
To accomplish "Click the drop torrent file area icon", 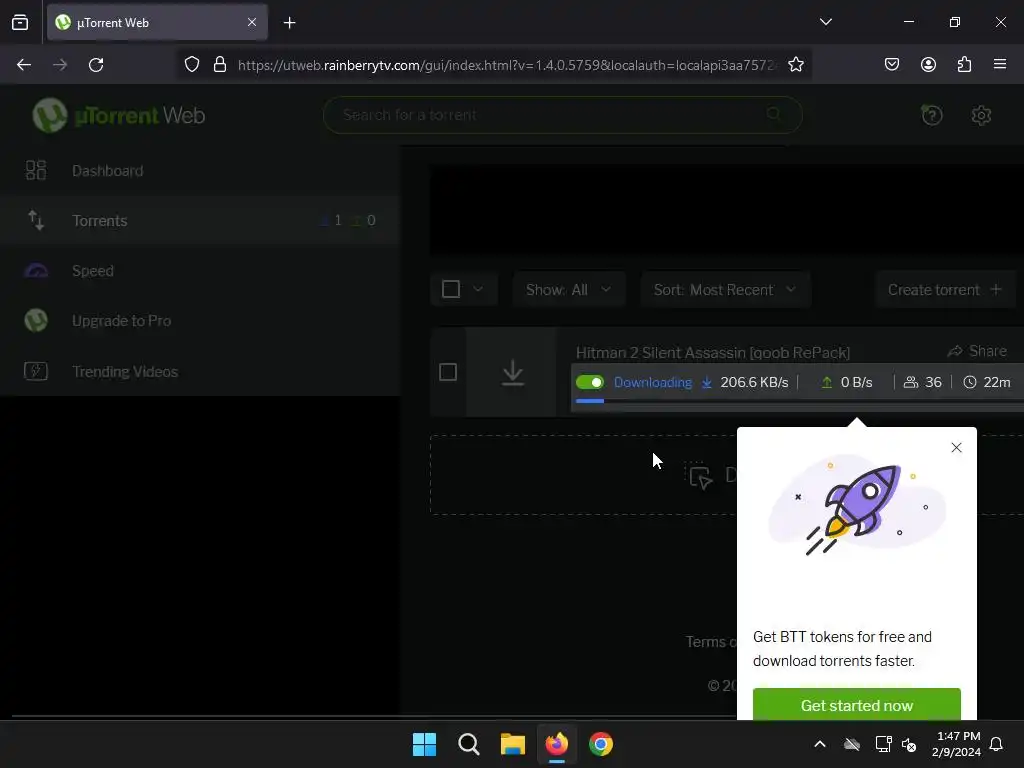I will (x=699, y=475).
